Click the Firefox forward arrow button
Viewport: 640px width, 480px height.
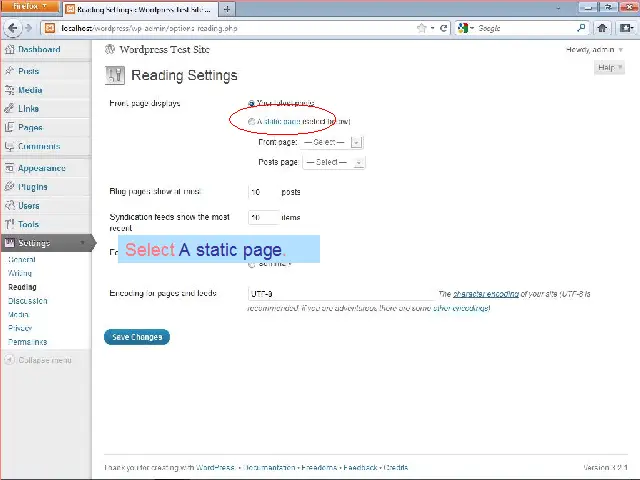click(x=28, y=28)
